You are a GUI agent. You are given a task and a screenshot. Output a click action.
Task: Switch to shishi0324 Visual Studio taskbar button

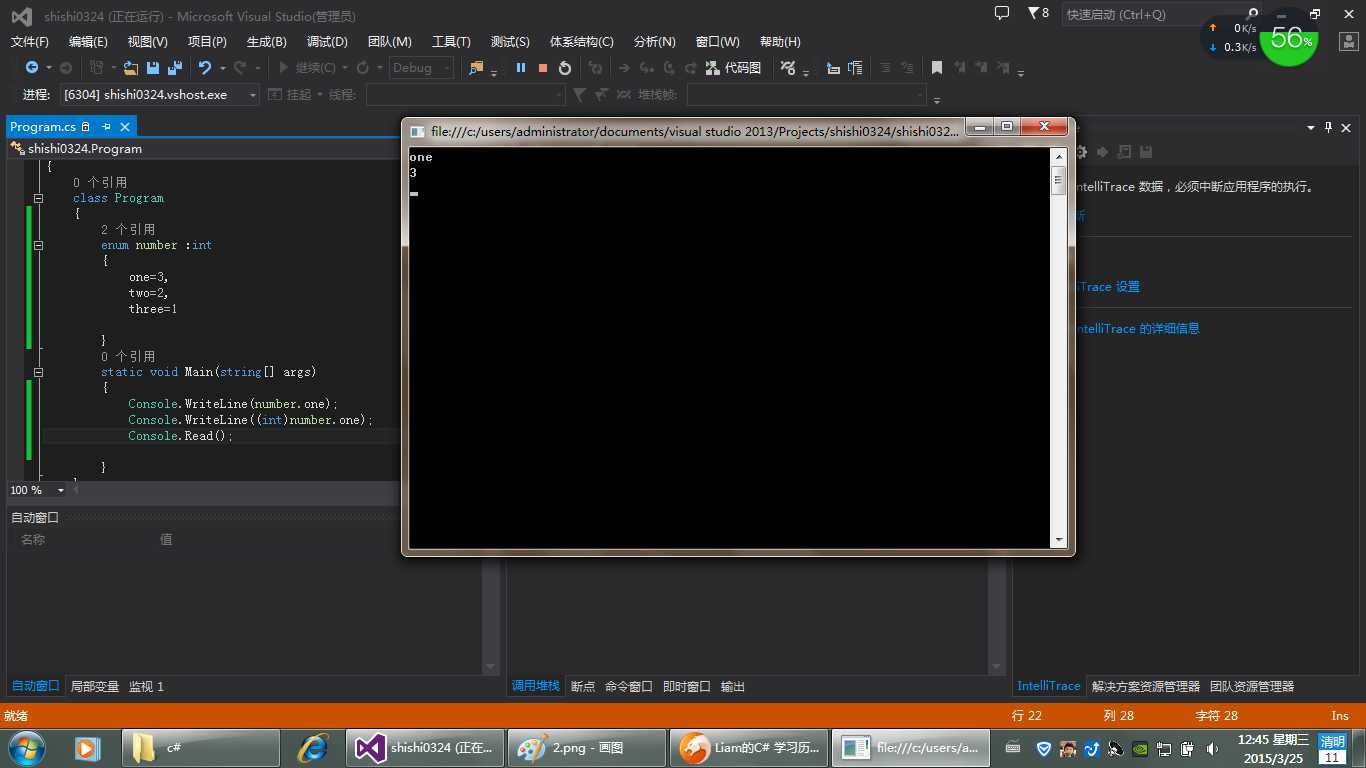tap(424, 747)
